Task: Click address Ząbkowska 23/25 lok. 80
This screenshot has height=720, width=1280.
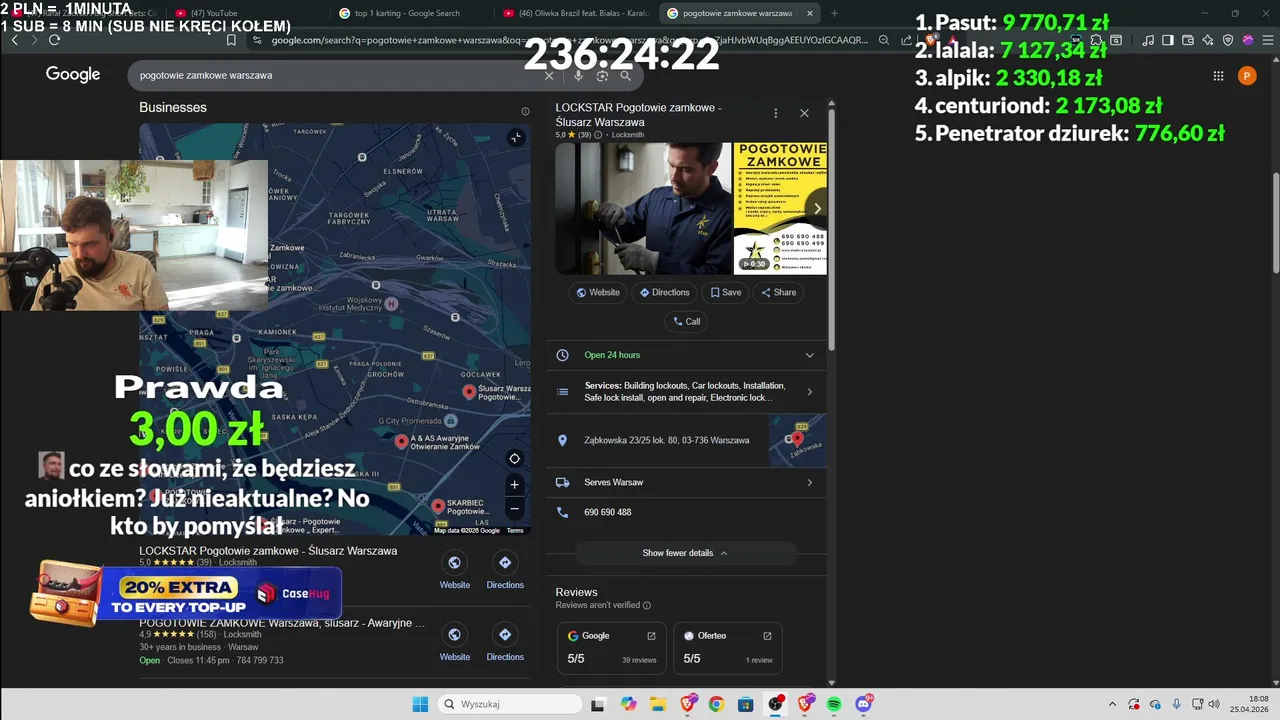Action: [x=666, y=440]
